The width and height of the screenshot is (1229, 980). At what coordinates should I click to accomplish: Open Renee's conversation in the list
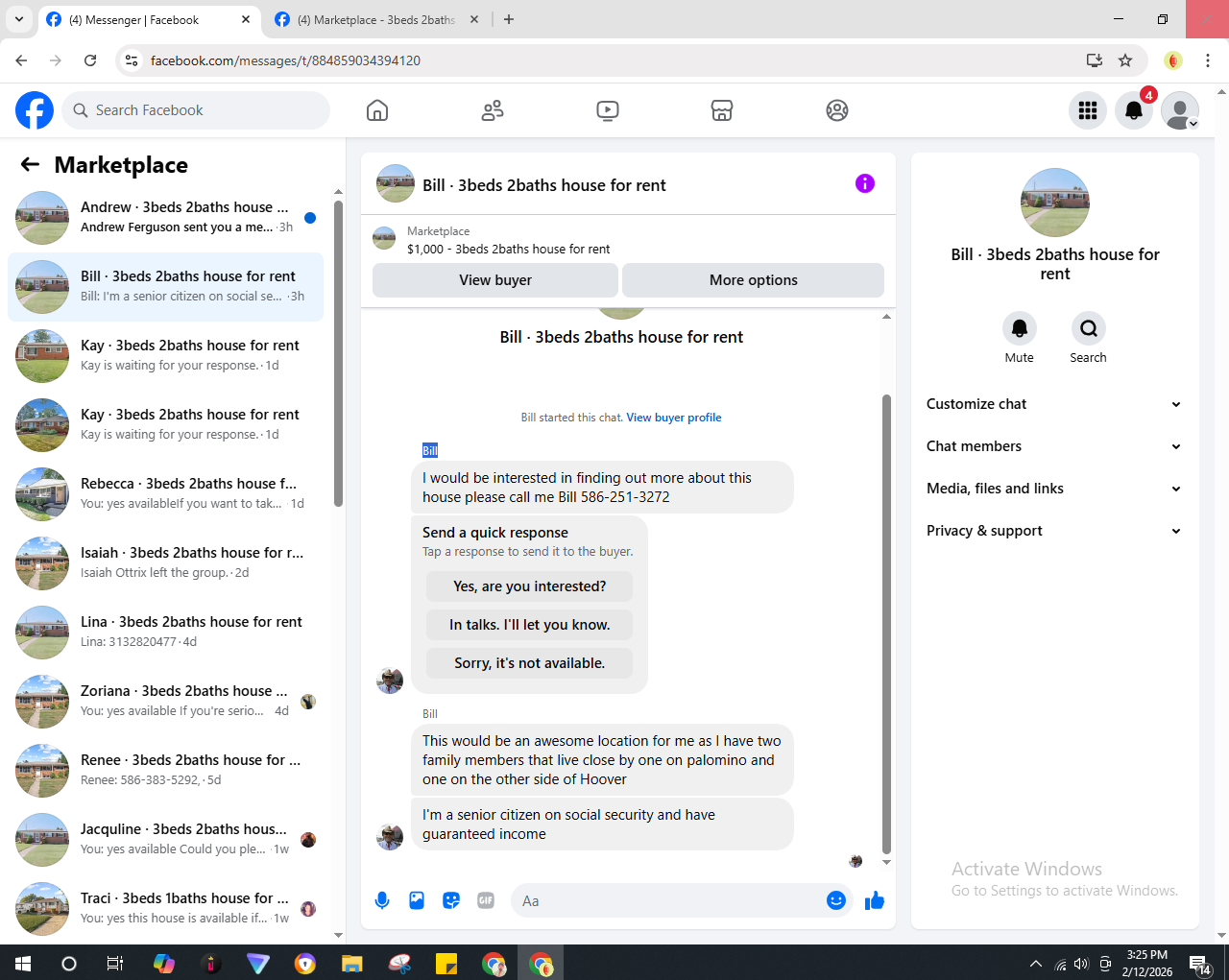[x=165, y=771]
